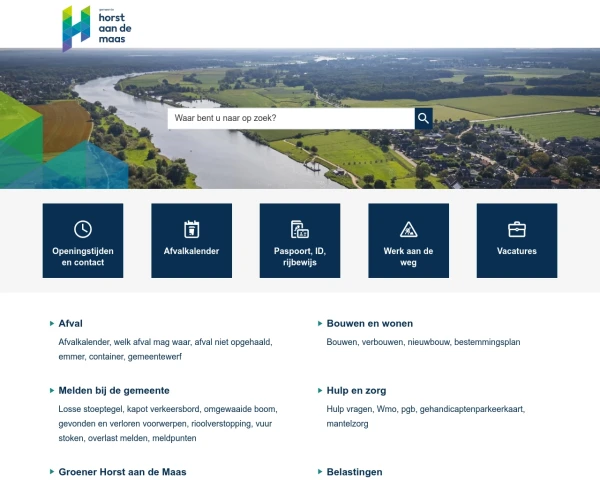Click the arrow marker beside 'Afval'
The height and width of the screenshot is (480, 600).
pos(52,323)
